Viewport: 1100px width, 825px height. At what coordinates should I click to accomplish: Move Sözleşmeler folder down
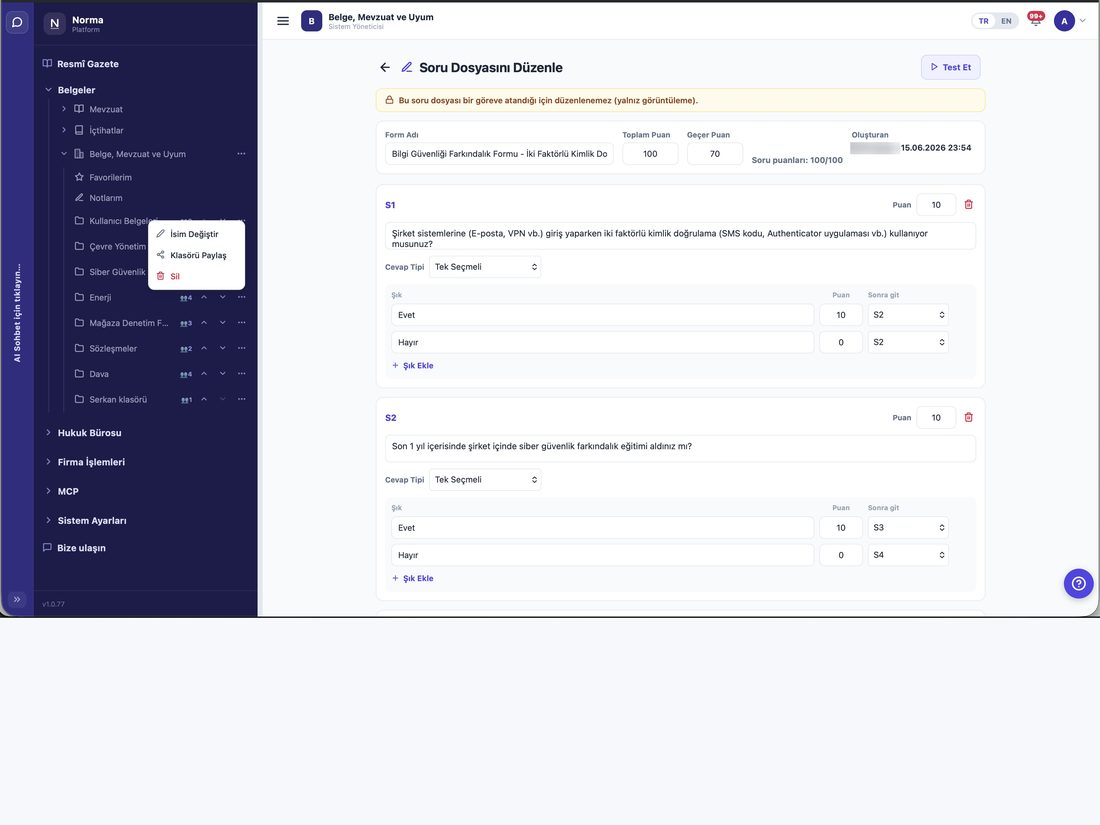222,348
